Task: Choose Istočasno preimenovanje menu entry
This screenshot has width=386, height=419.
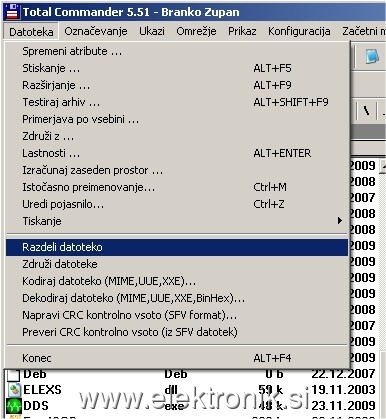Action: [x=177, y=187]
